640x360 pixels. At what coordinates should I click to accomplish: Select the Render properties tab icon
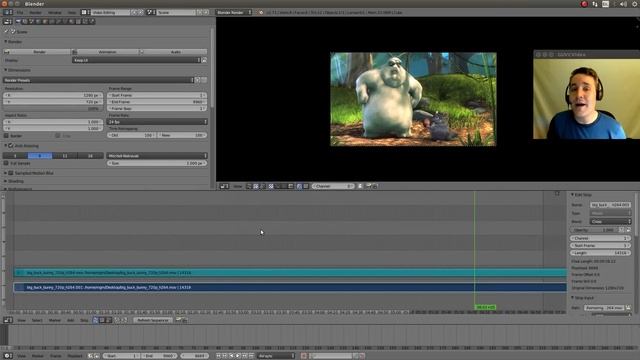(18, 21)
